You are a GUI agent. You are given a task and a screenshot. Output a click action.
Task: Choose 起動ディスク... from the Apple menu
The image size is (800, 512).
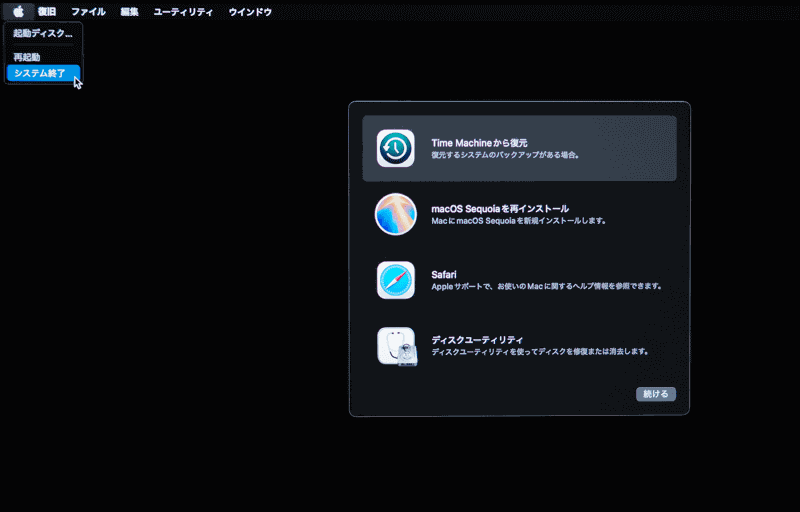(x=43, y=34)
